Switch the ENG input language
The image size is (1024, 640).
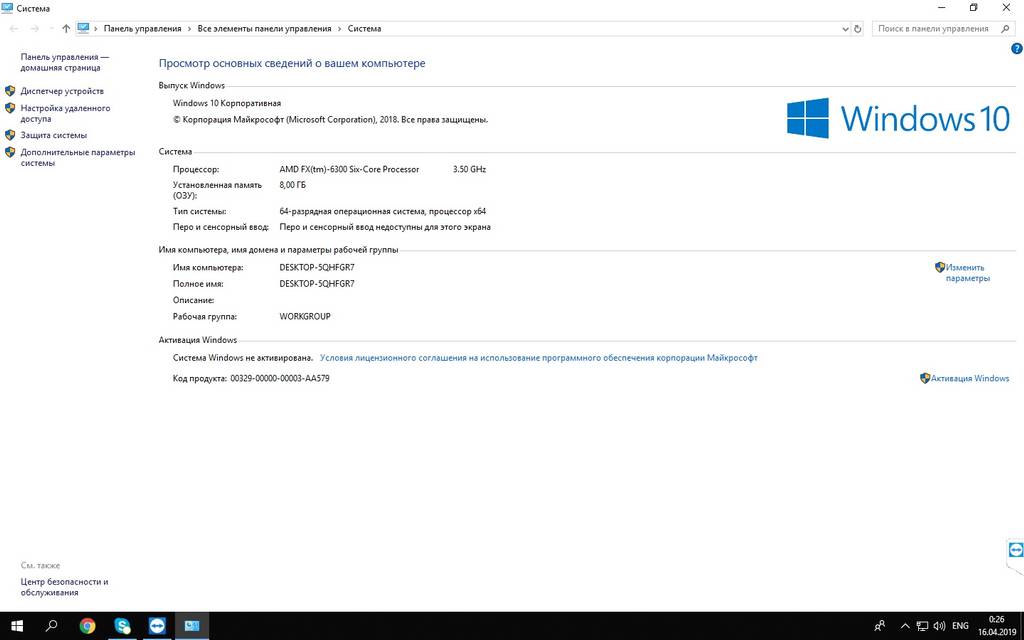961,626
